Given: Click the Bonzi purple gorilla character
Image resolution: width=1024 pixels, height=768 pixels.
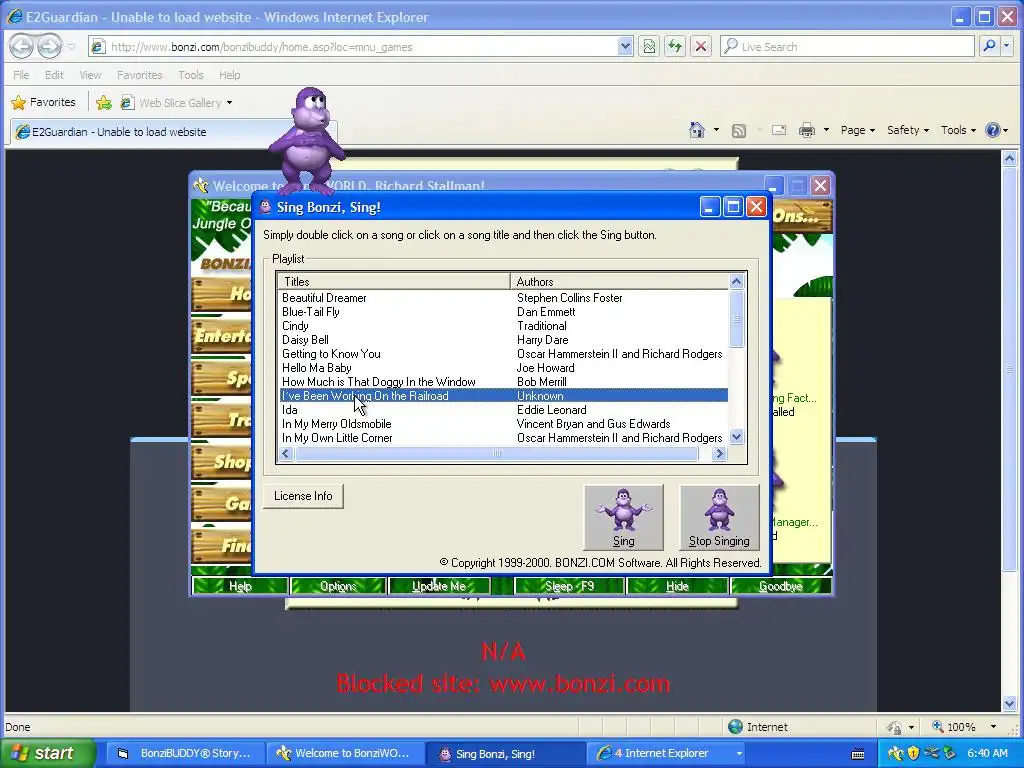Looking at the screenshot, I should (x=307, y=140).
